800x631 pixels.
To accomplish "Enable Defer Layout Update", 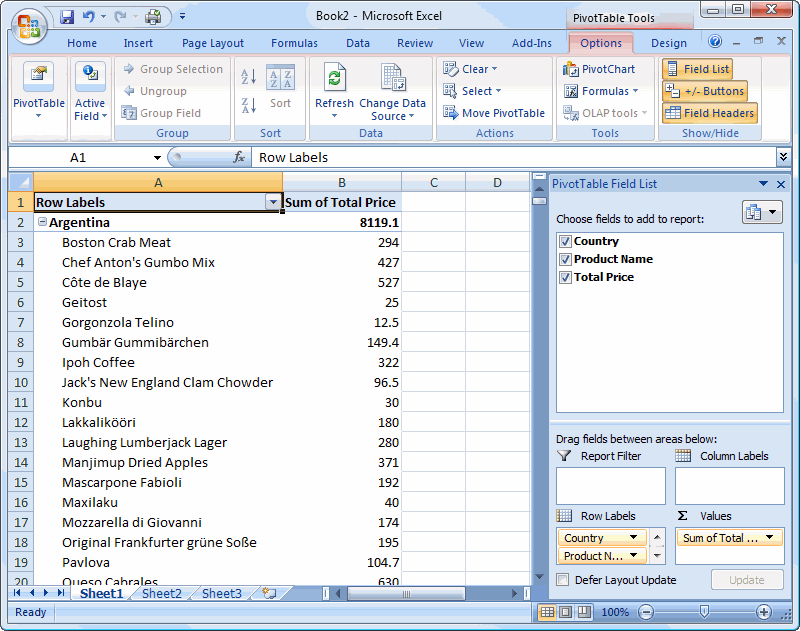I will [x=563, y=579].
